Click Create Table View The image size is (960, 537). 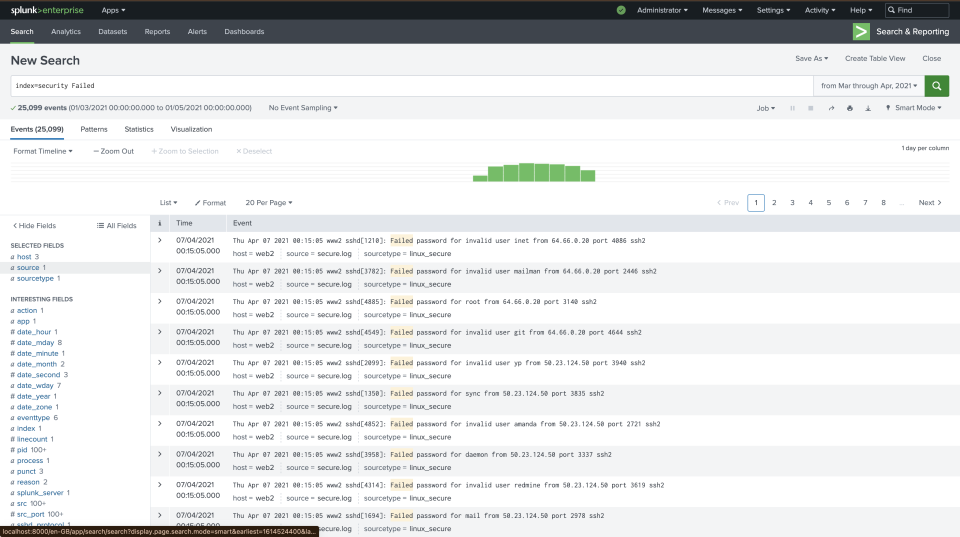point(875,58)
